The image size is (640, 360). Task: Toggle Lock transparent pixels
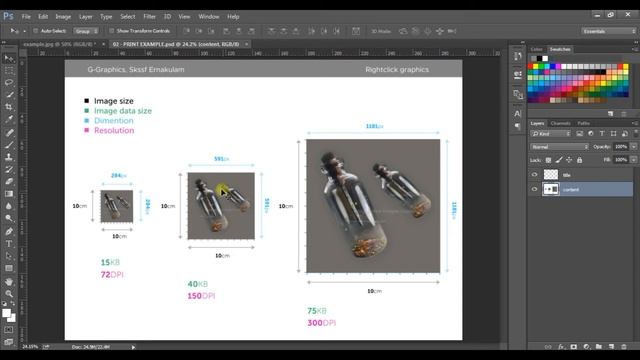tap(548, 160)
